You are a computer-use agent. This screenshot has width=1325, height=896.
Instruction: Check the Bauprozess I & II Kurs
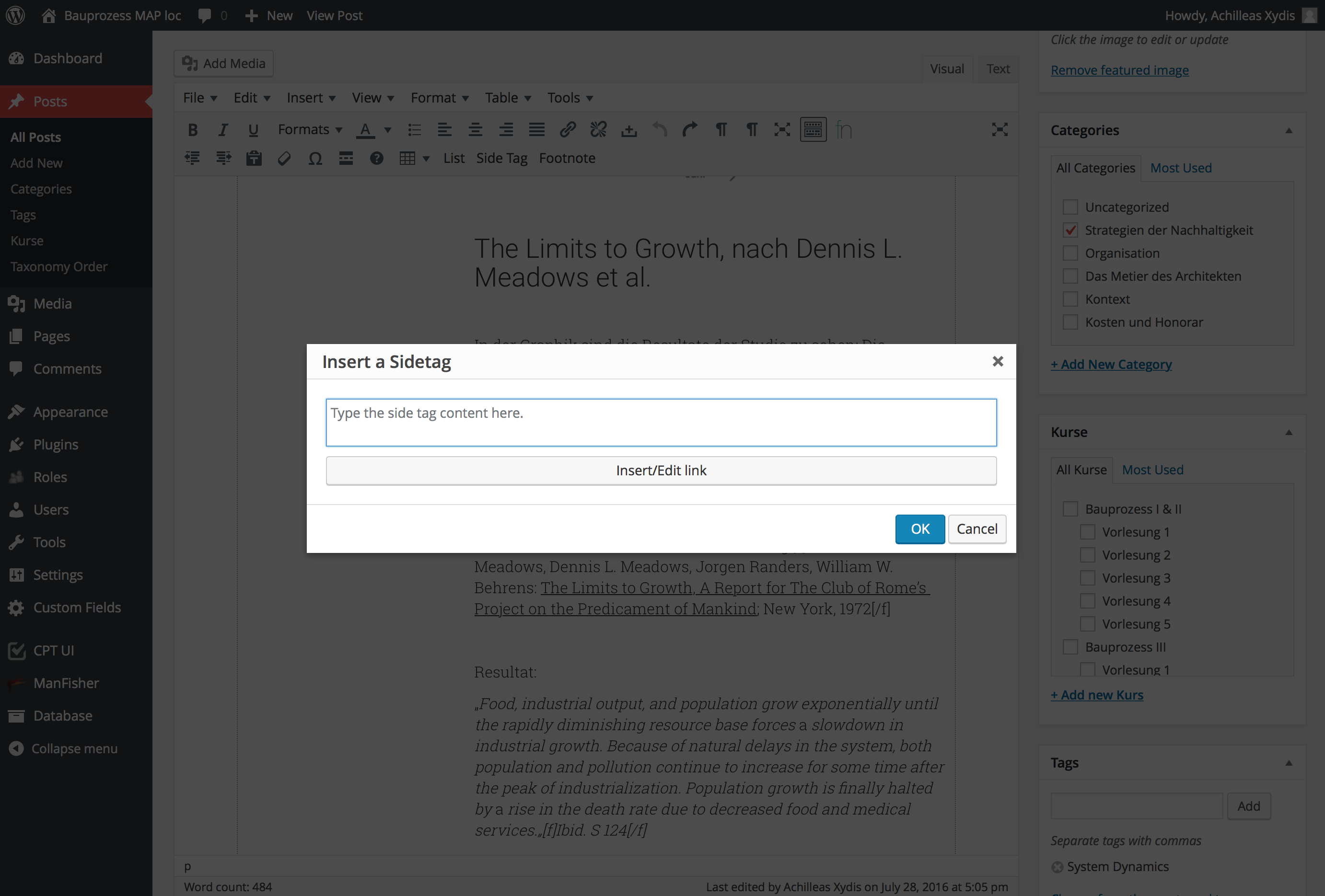click(1070, 509)
